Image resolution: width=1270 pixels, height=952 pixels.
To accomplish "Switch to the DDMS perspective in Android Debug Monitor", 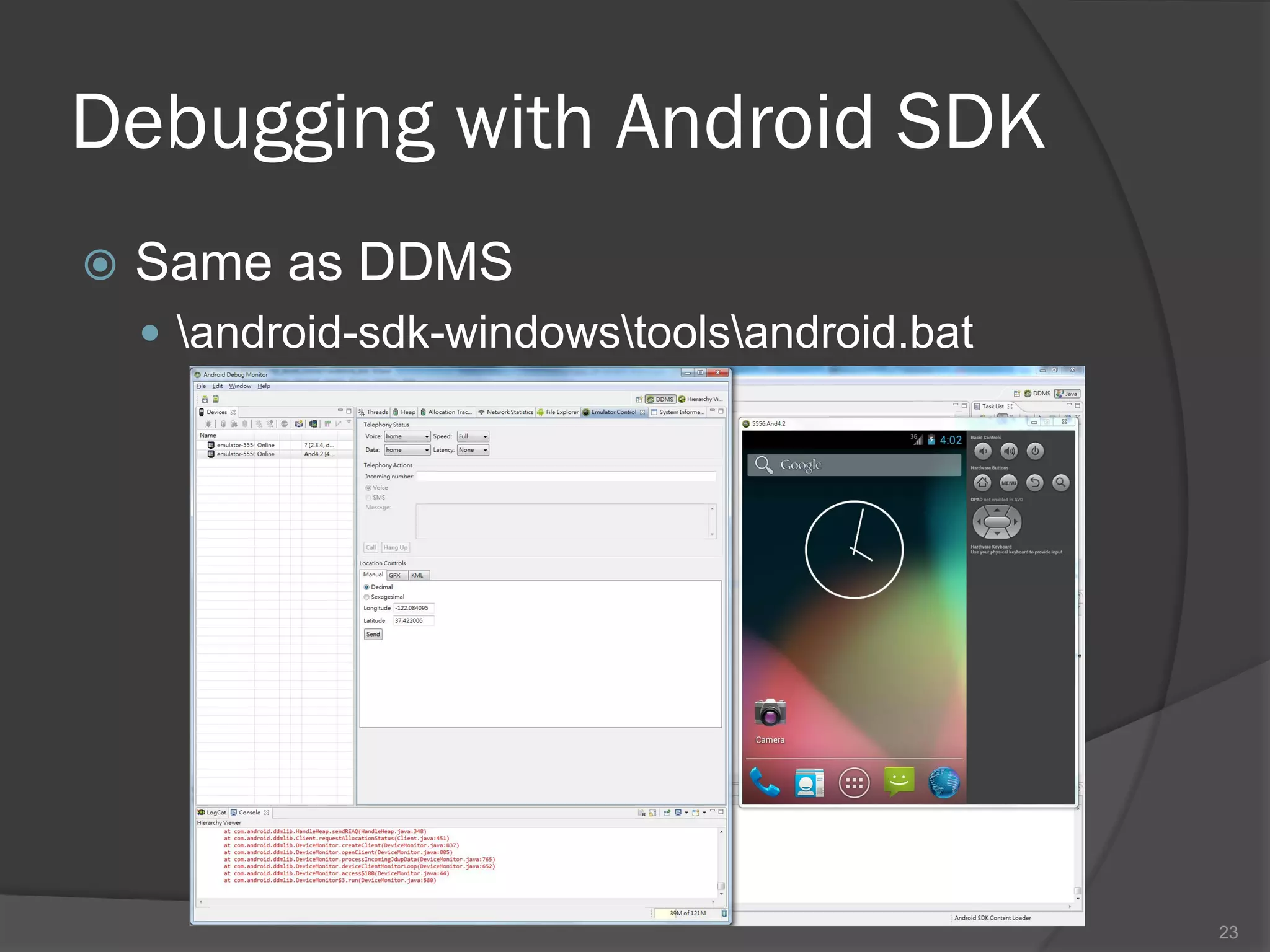I will pyautogui.click(x=660, y=399).
